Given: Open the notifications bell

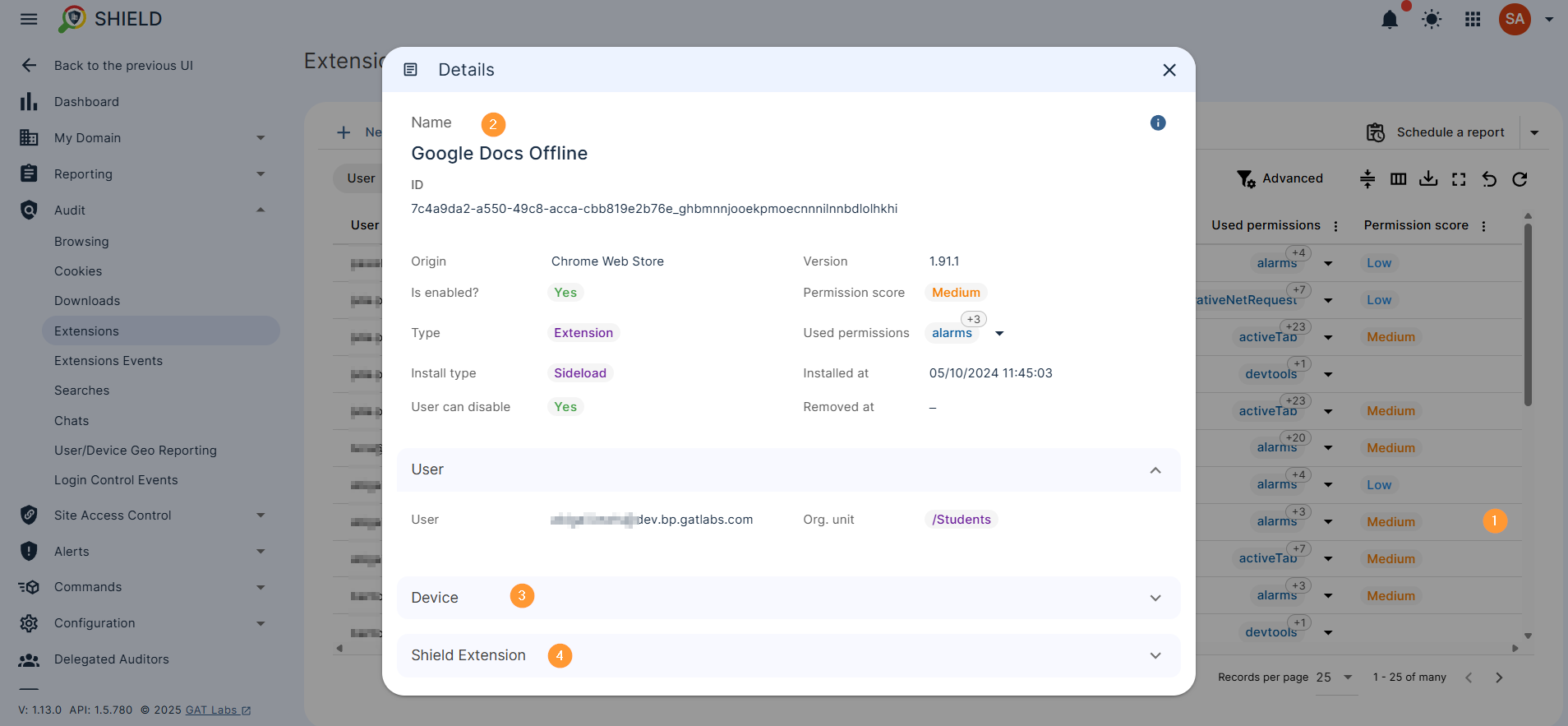Looking at the screenshot, I should (1390, 19).
